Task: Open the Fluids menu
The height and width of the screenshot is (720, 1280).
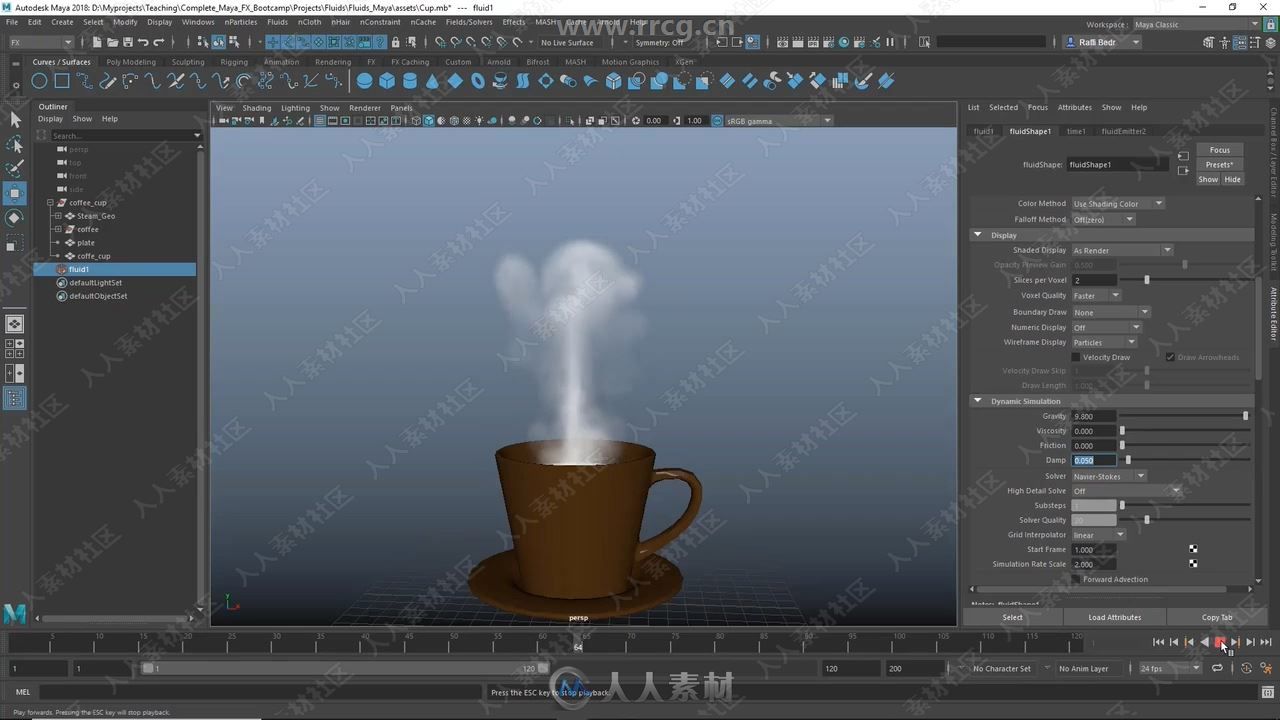Action: (277, 22)
